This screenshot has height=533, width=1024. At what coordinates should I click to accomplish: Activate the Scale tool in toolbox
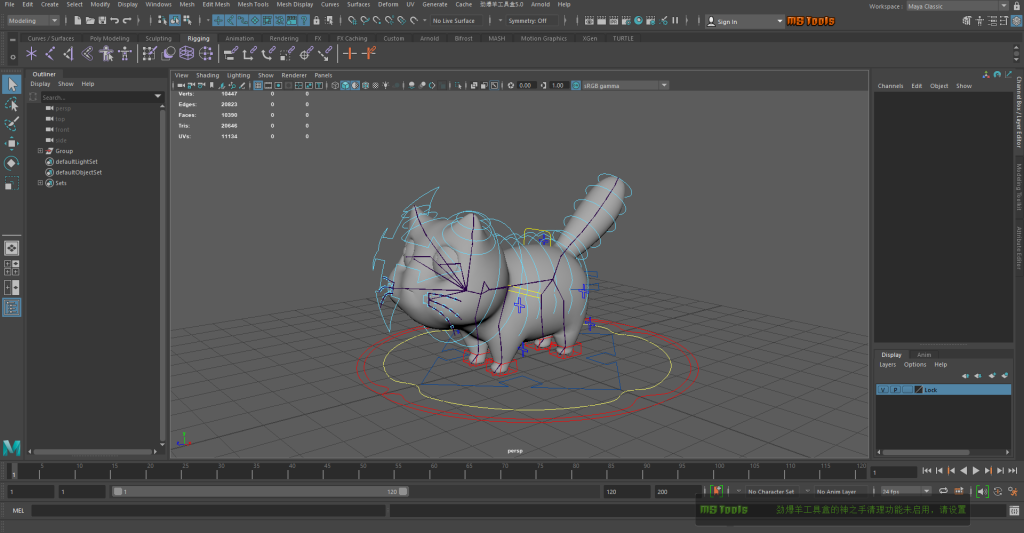coord(12,184)
